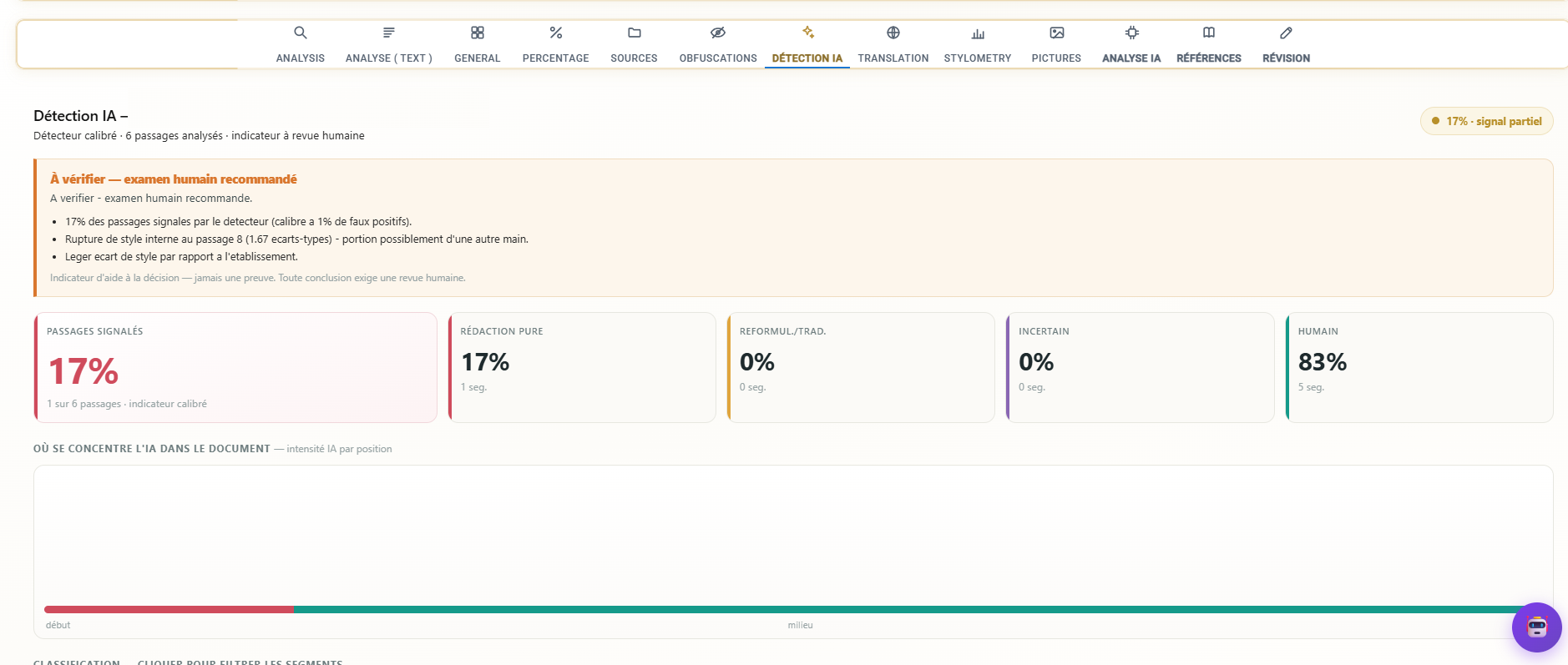Click the '1 seg.' text under RÉDACTION PURE
1568x665 pixels.
coord(473,387)
